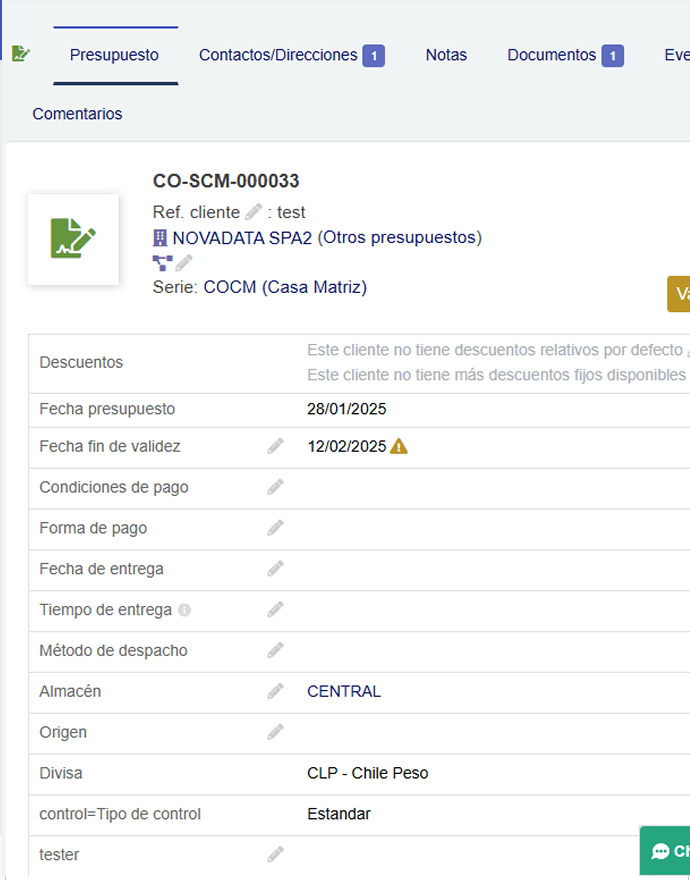Click the Contactos/Direcciones badge count 1
This screenshot has width=690, height=880.
374,56
